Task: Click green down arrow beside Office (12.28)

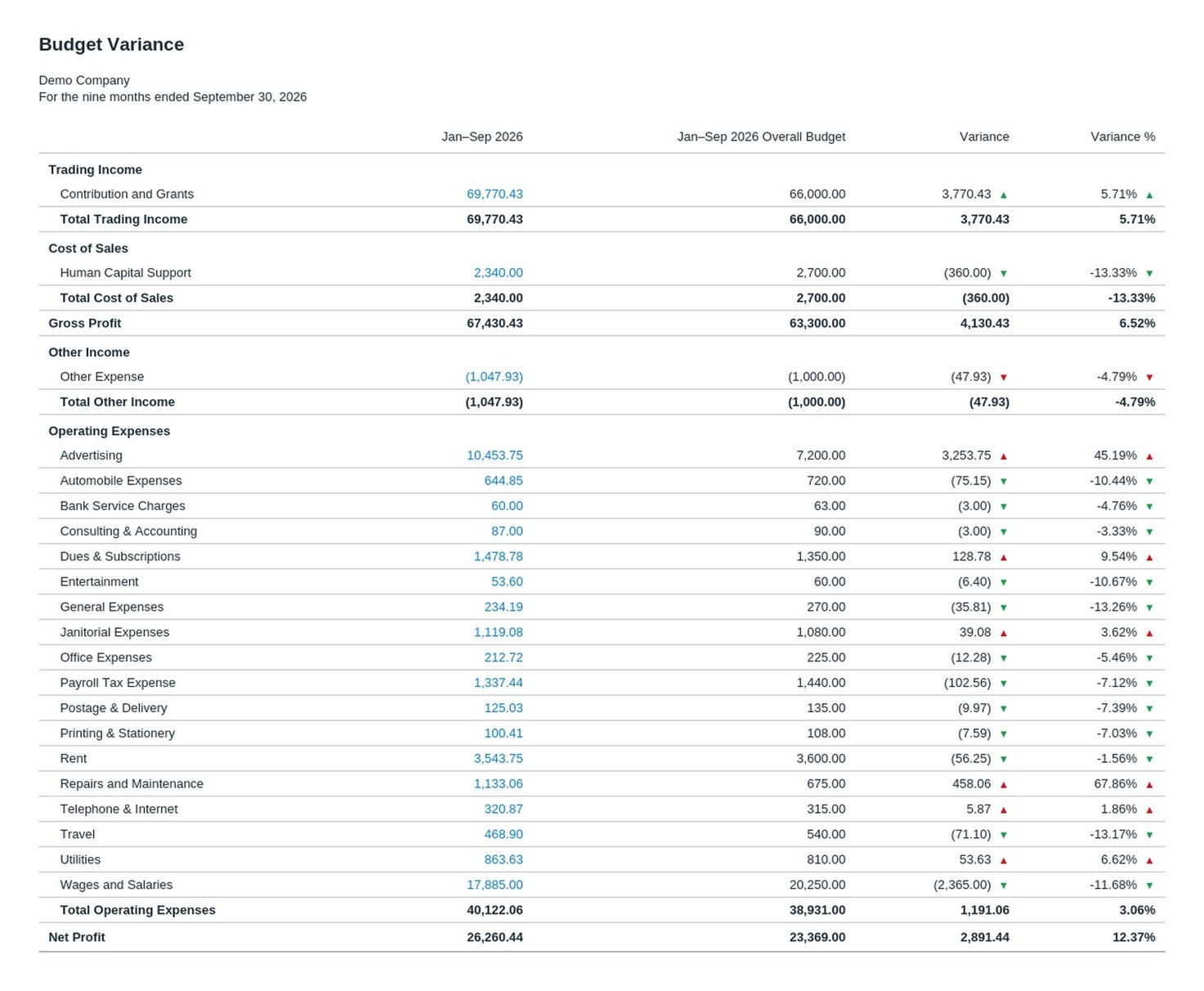Action: coord(1004,658)
